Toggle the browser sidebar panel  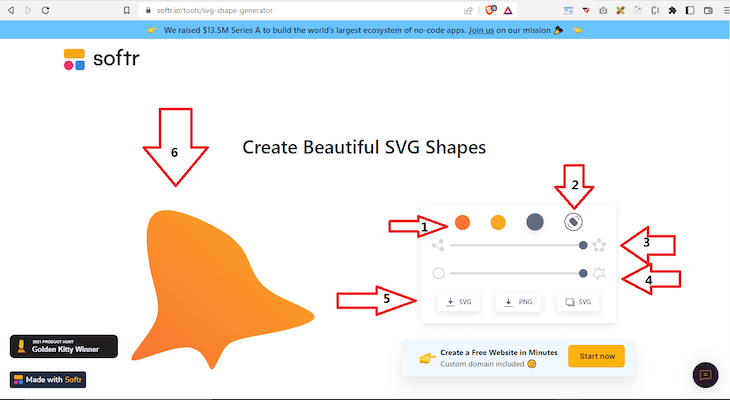pyautogui.click(x=690, y=10)
